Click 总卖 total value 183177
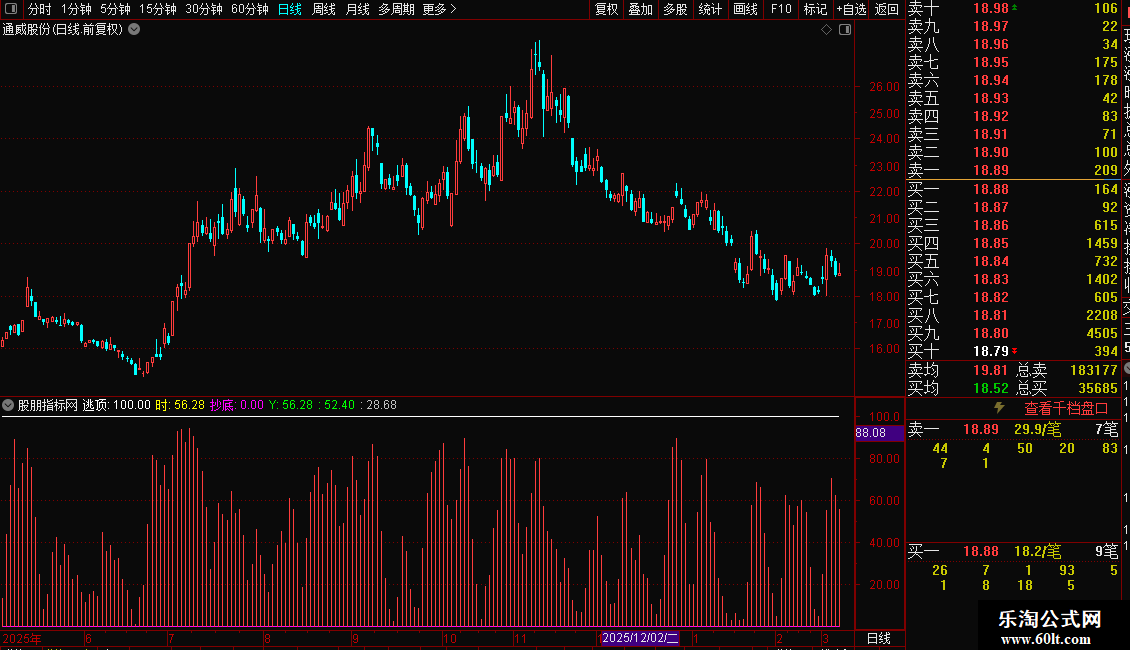Image resolution: width=1130 pixels, height=650 pixels. click(1094, 370)
